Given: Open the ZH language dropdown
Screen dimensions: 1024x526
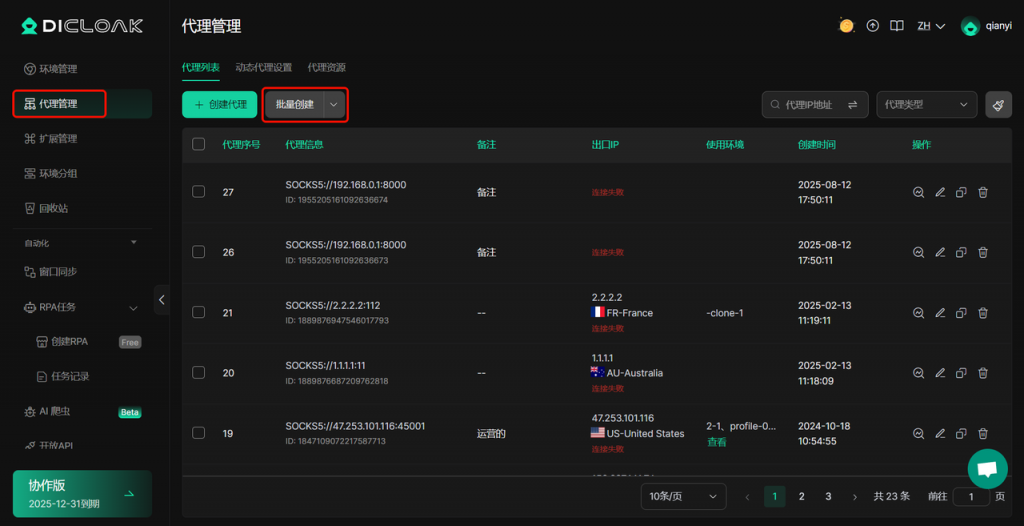Looking at the screenshot, I should click(x=931, y=26).
